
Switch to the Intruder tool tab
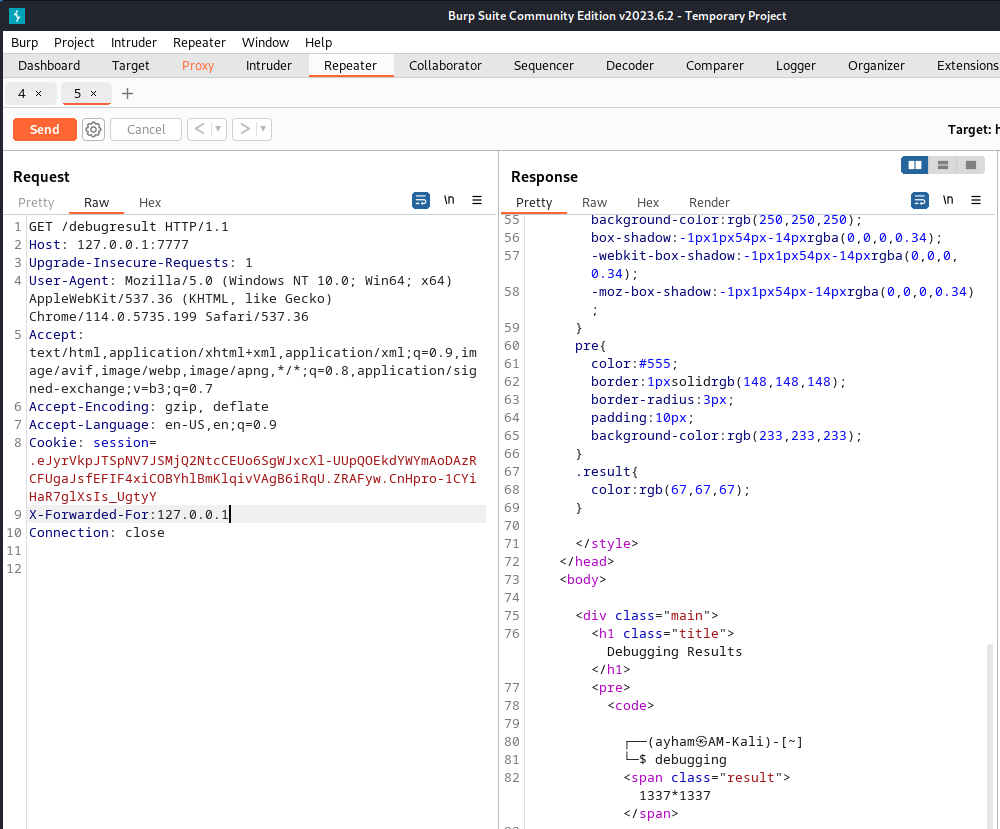coord(268,66)
